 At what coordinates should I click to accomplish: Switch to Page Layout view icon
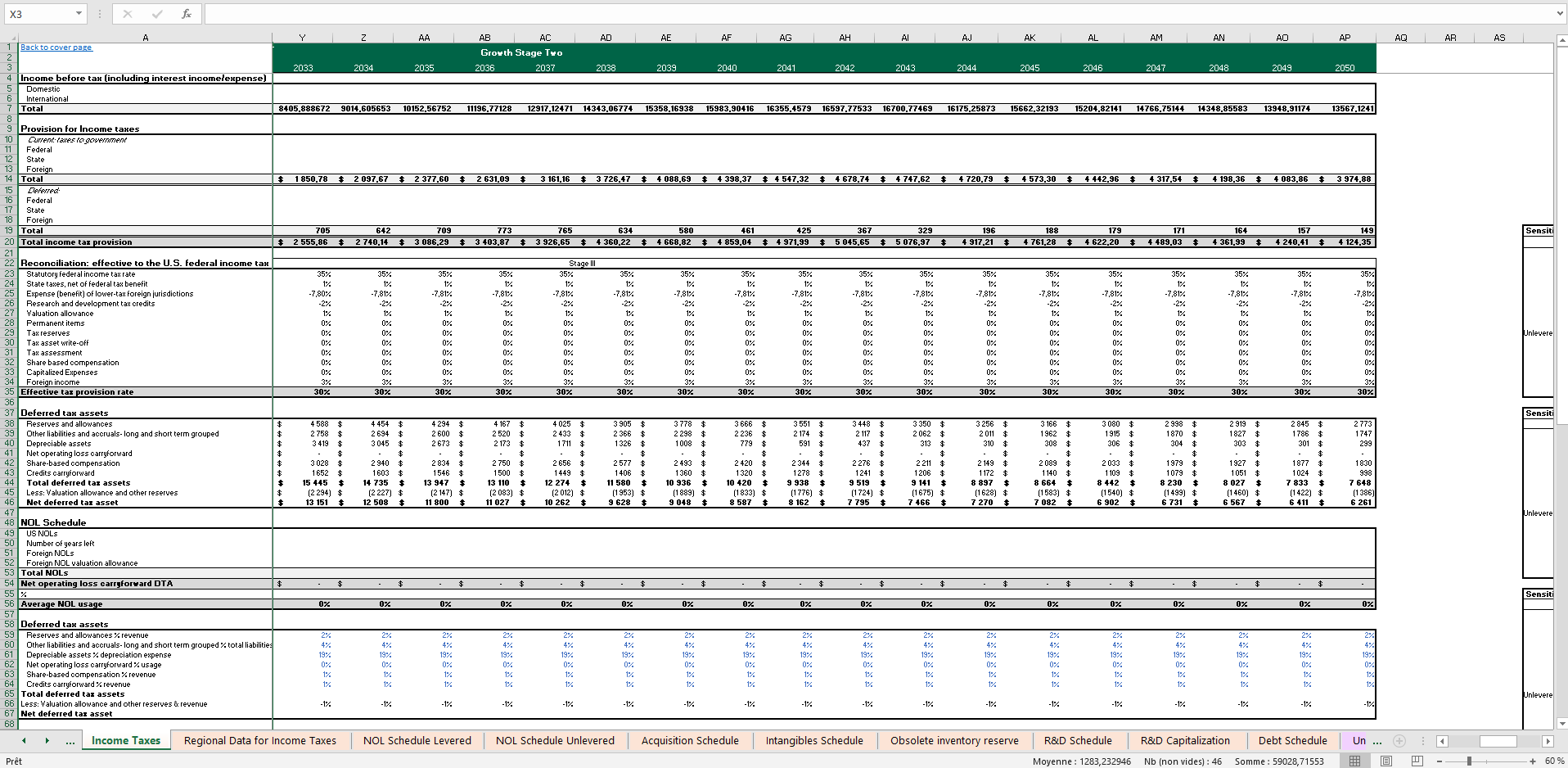coord(1386,761)
